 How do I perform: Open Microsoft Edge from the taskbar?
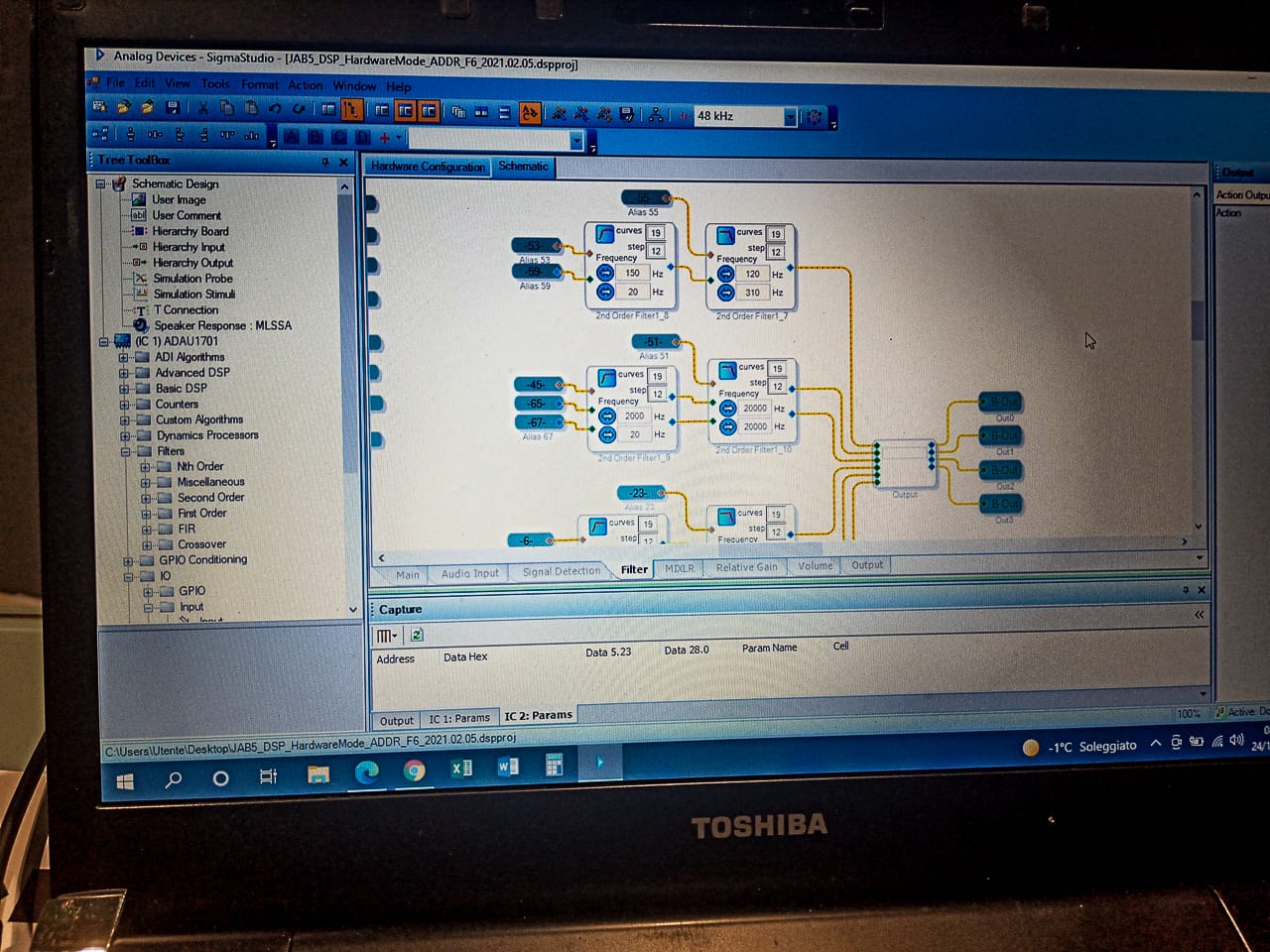pyautogui.click(x=366, y=773)
